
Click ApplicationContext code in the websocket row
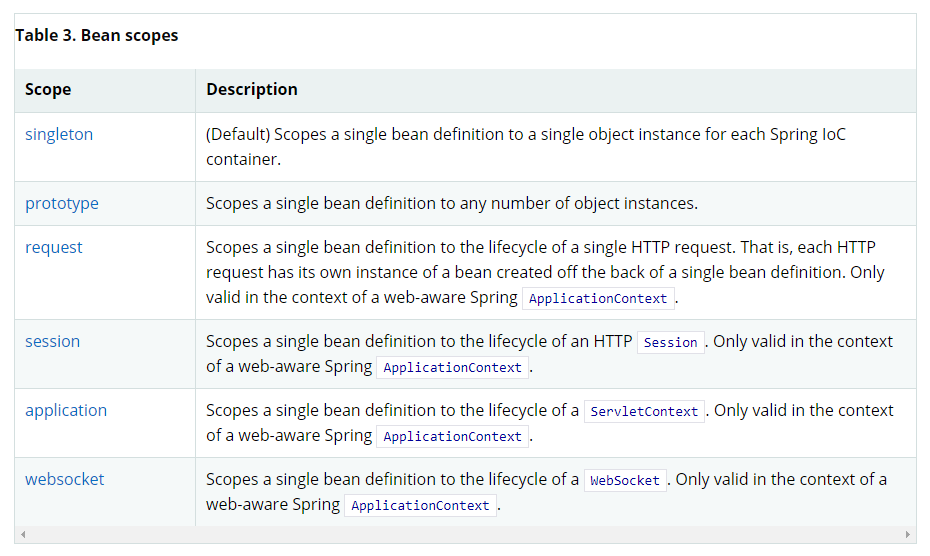coord(420,506)
